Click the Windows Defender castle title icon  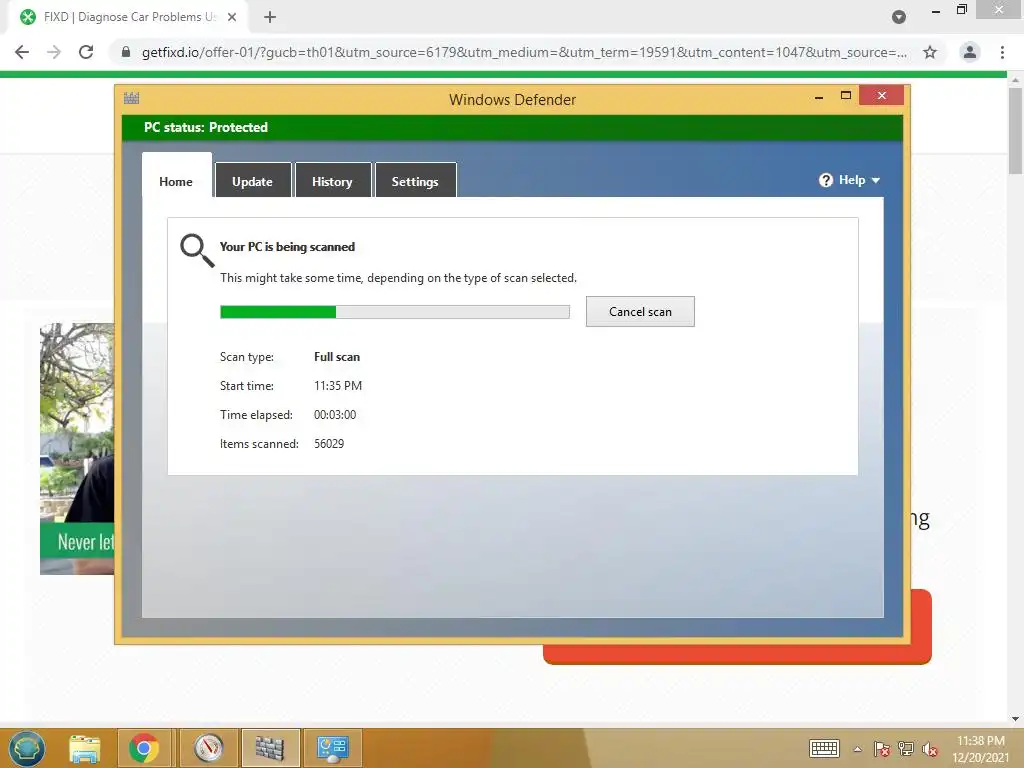(131, 99)
